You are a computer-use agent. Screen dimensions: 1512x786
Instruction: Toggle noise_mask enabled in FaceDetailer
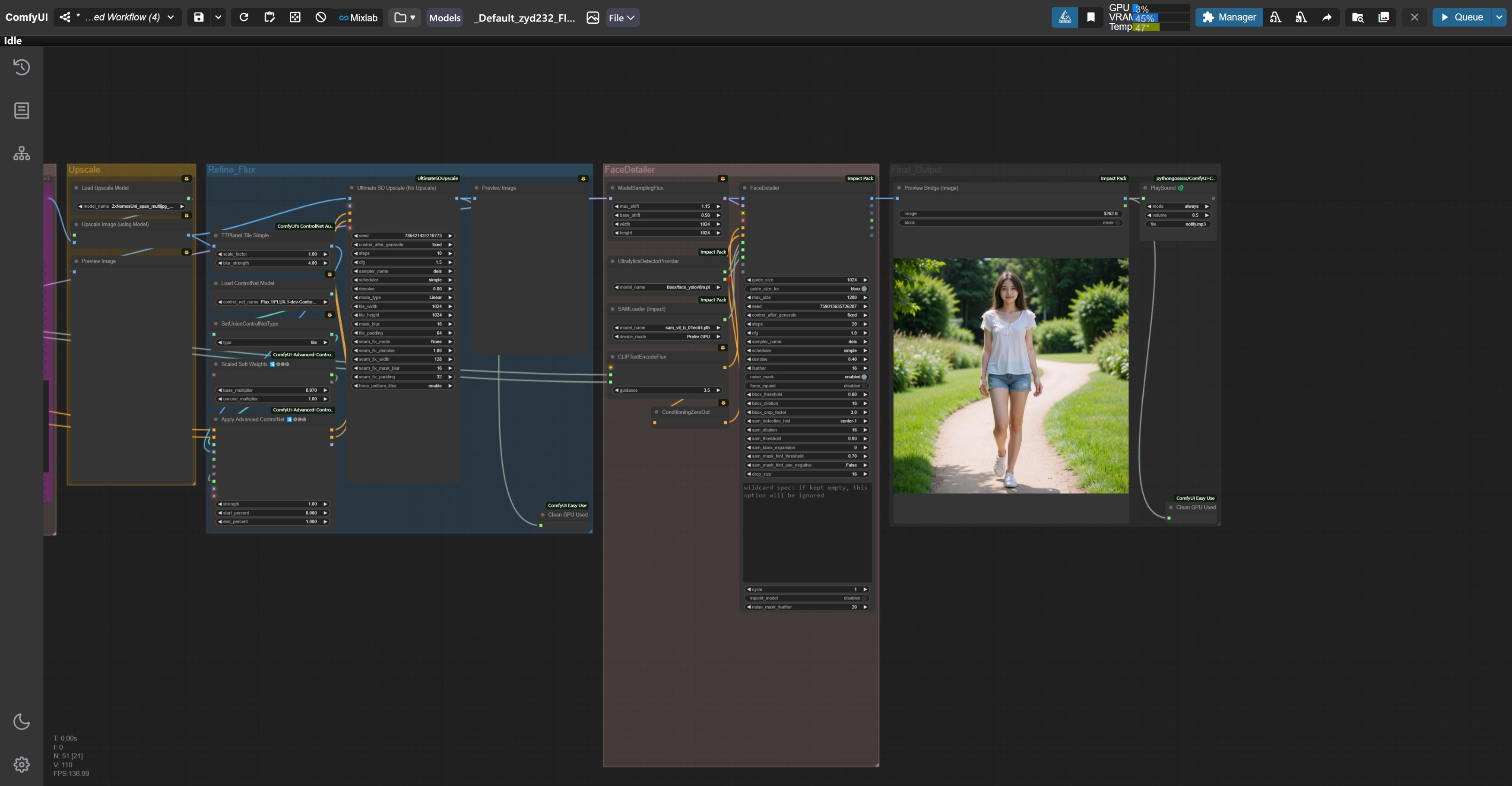click(864, 377)
